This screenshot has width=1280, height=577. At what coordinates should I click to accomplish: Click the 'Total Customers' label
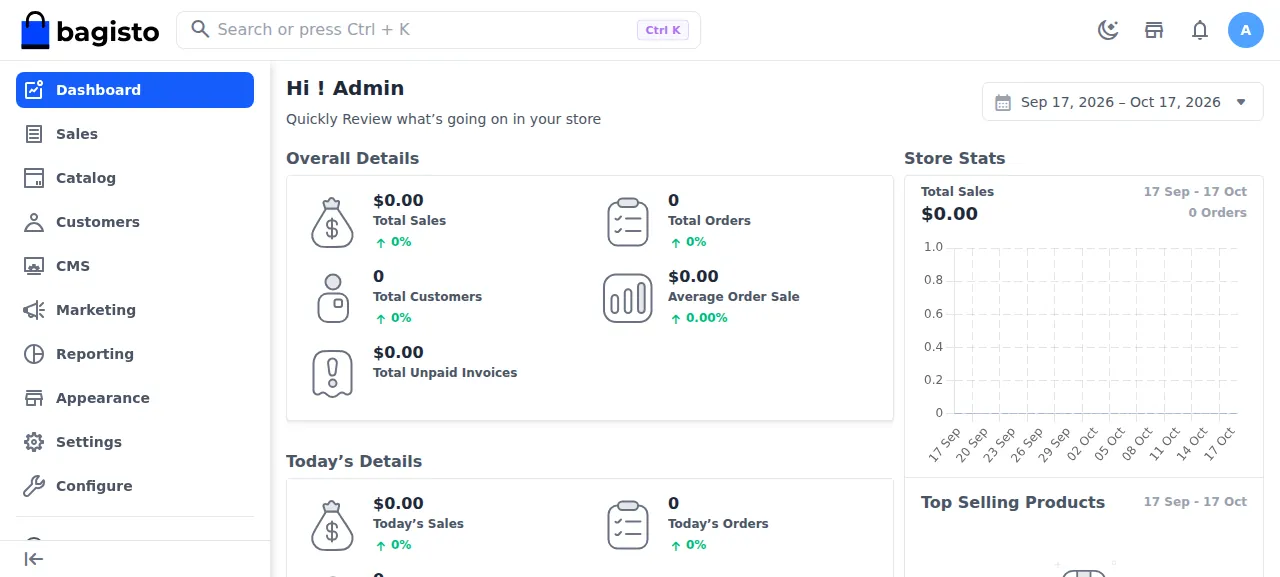click(427, 297)
